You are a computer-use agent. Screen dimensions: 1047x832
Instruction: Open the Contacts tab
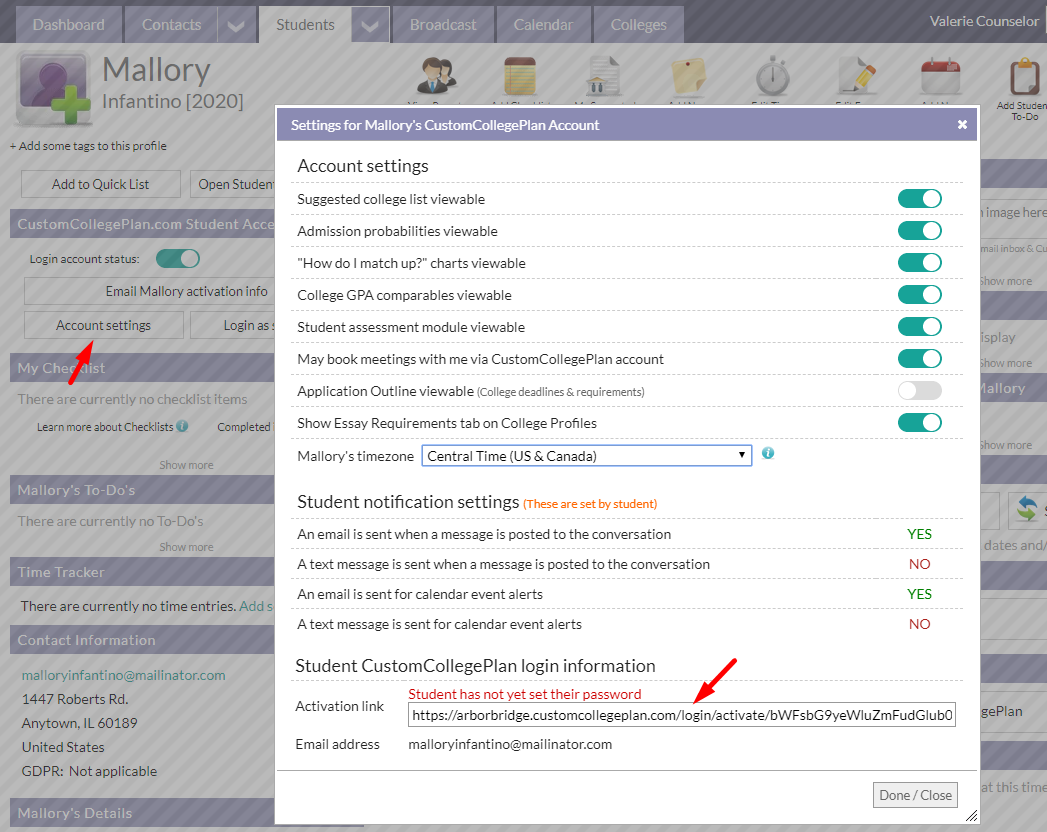[x=171, y=25]
